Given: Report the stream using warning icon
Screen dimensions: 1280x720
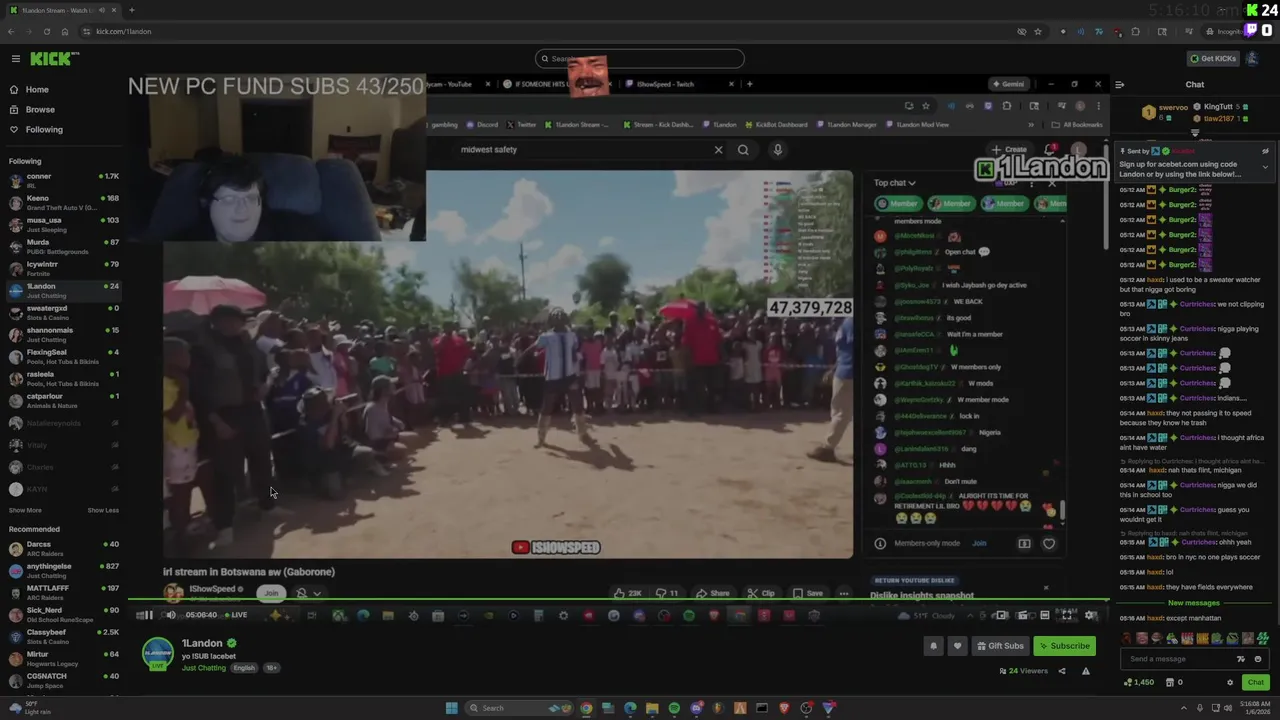Looking at the screenshot, I should point(1086,671).
